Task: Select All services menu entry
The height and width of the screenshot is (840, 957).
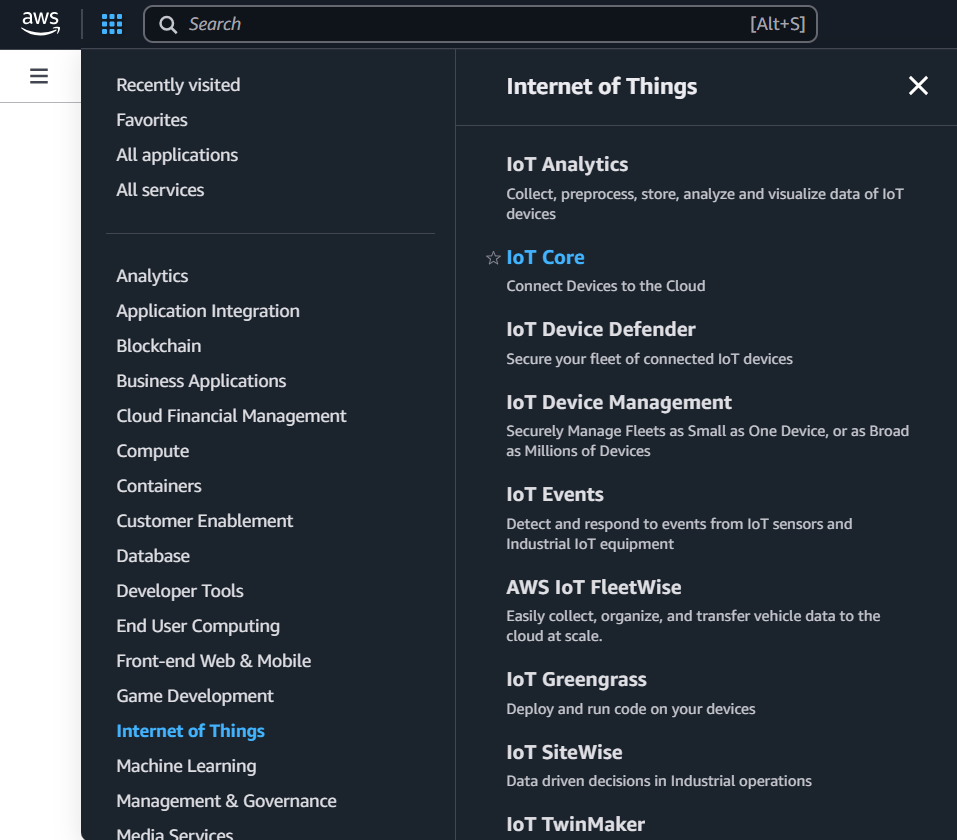Action: click(x=160, y=190)
